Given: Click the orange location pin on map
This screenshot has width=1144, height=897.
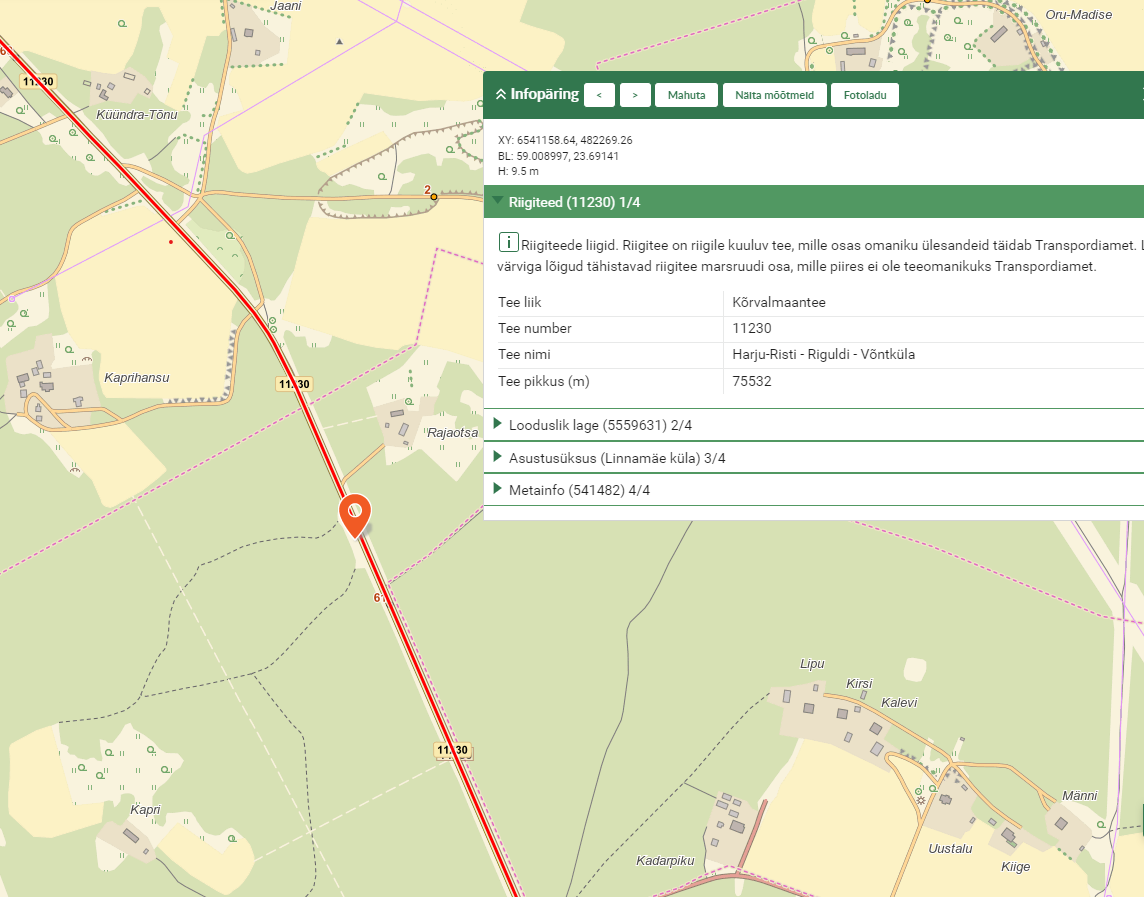Looking at the screenshot, I should coord(355,513).
